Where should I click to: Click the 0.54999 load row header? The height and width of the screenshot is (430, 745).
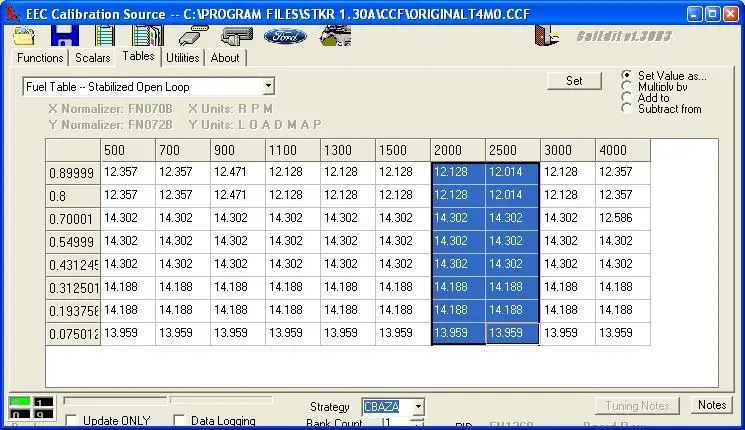tap(73, 242)
